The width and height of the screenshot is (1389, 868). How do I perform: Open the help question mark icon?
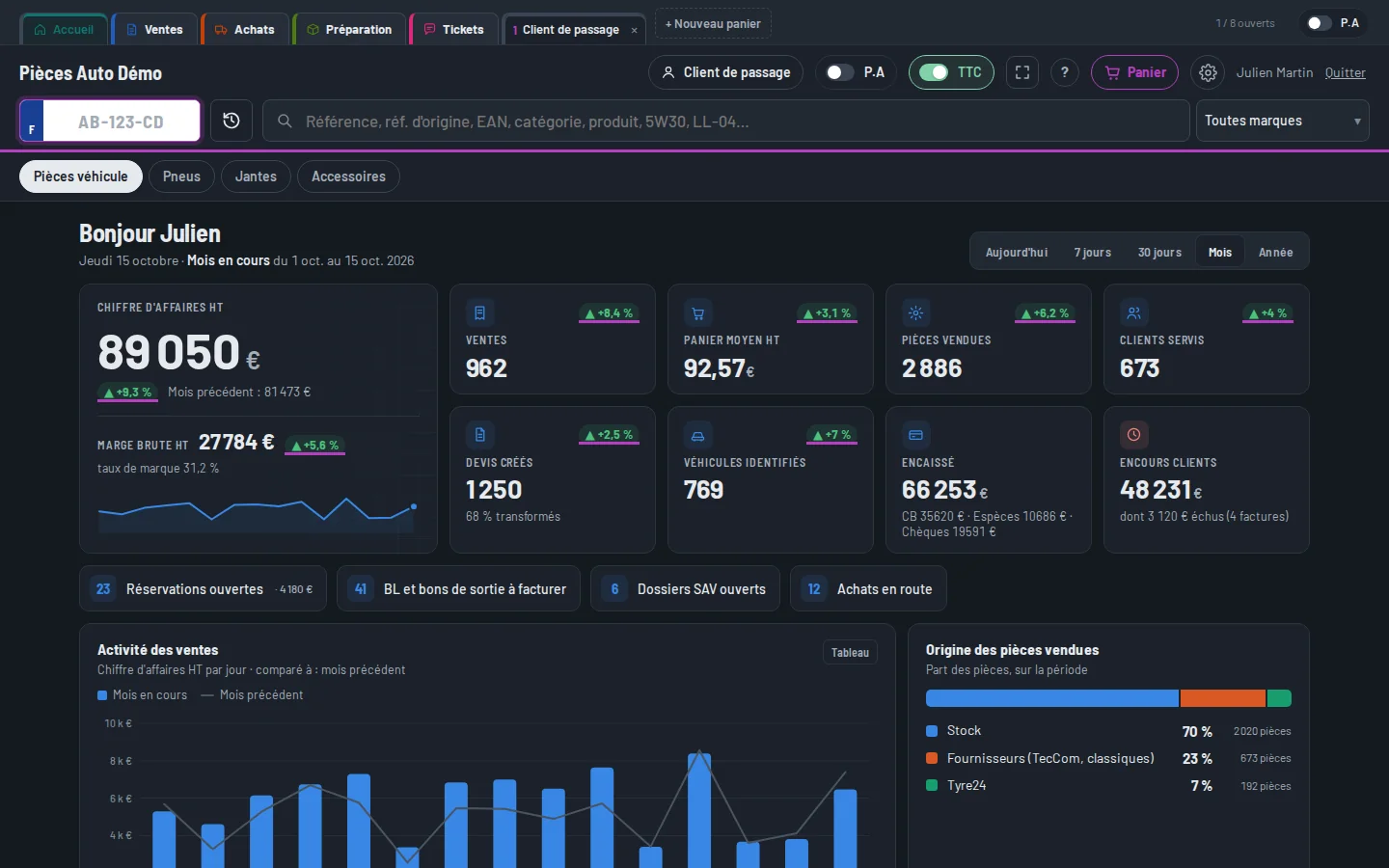point(1065,72)
